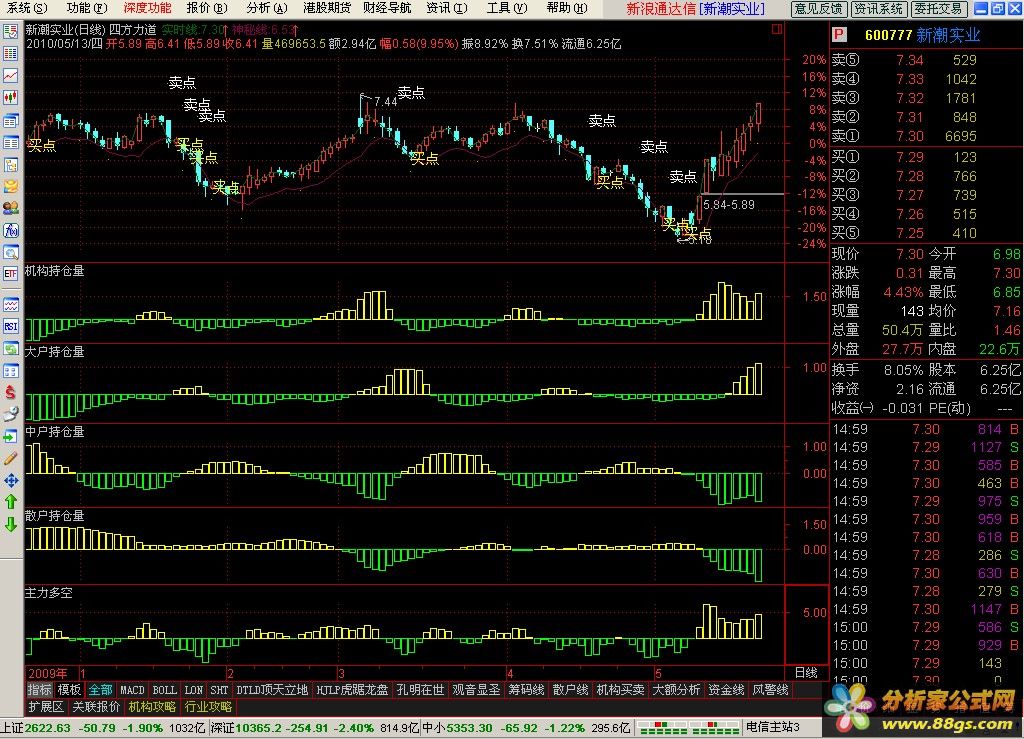Select the 机构买卖 tab
Image resolution: width=1024 pixels, height=739 pixels.
620,689
